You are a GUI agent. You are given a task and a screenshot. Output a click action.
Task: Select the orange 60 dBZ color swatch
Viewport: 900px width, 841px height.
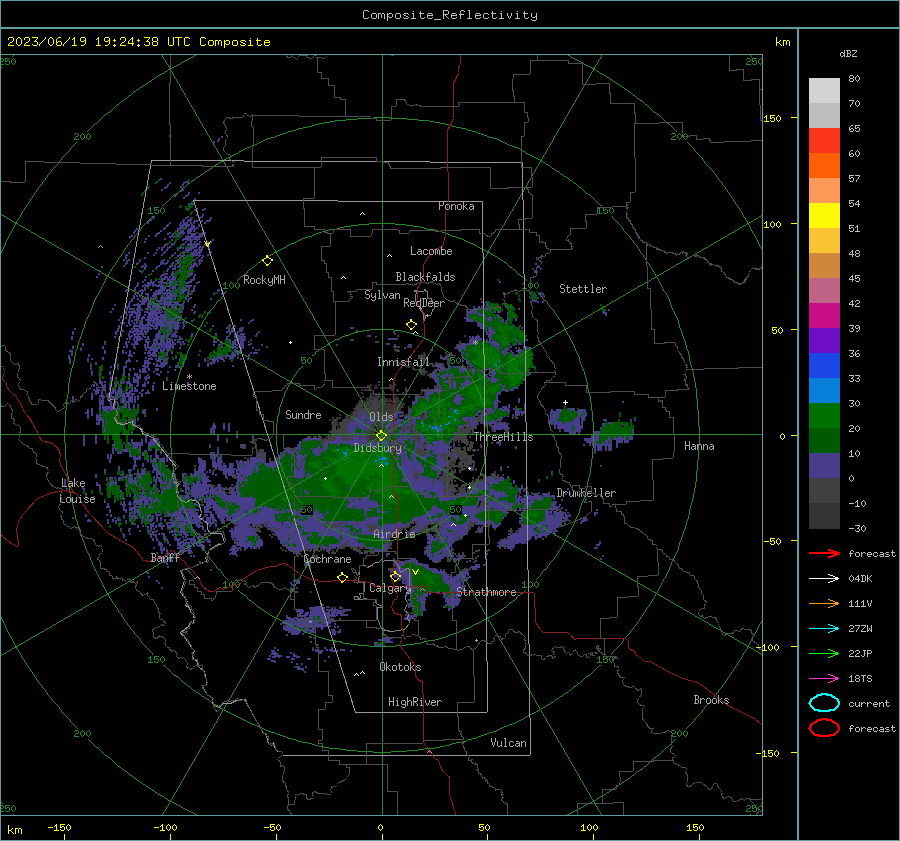click(824, 165)
